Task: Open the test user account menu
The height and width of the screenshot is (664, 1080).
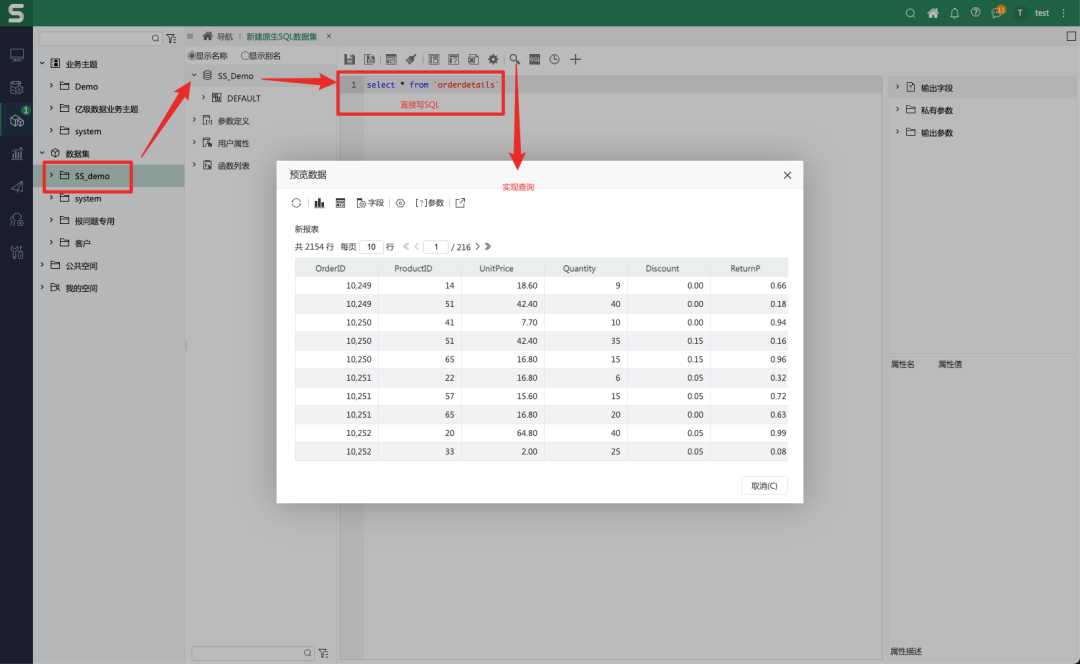Action: click(1032, 13)
